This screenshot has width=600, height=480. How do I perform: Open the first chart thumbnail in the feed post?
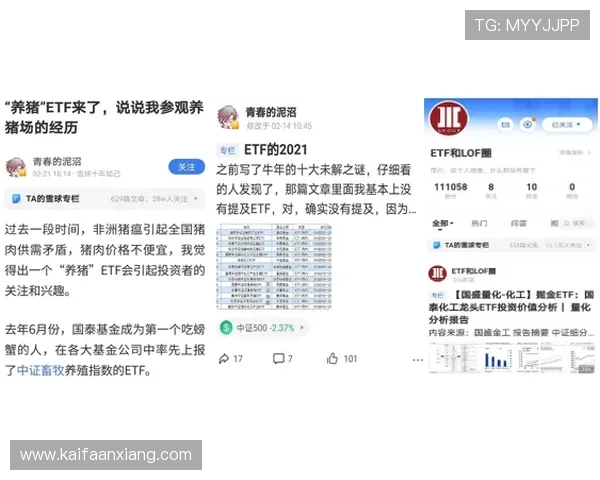[x=454, y=358]
